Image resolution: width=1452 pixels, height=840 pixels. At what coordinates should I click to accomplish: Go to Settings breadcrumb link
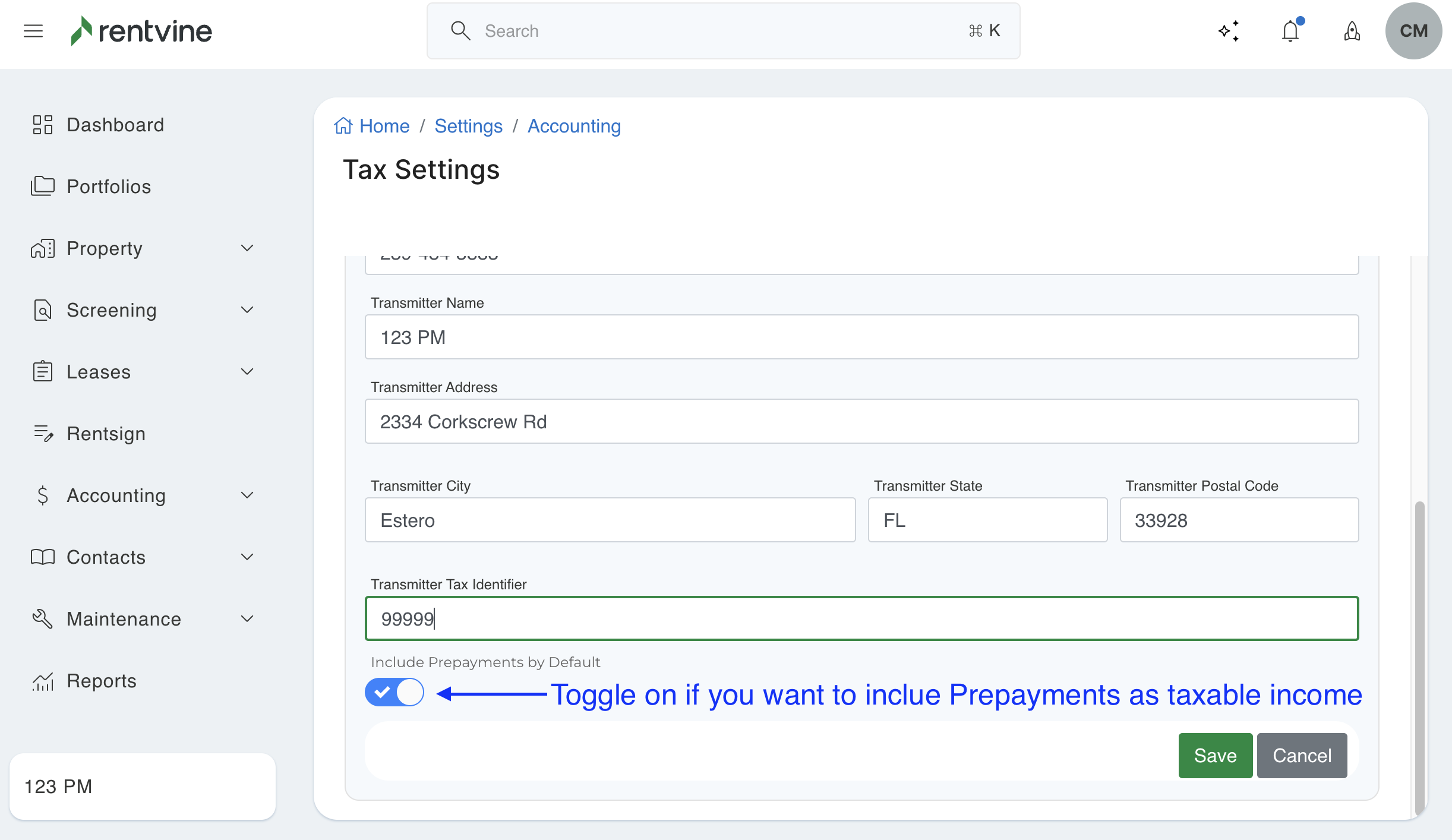pyautogui.click(x=468, y=126)
